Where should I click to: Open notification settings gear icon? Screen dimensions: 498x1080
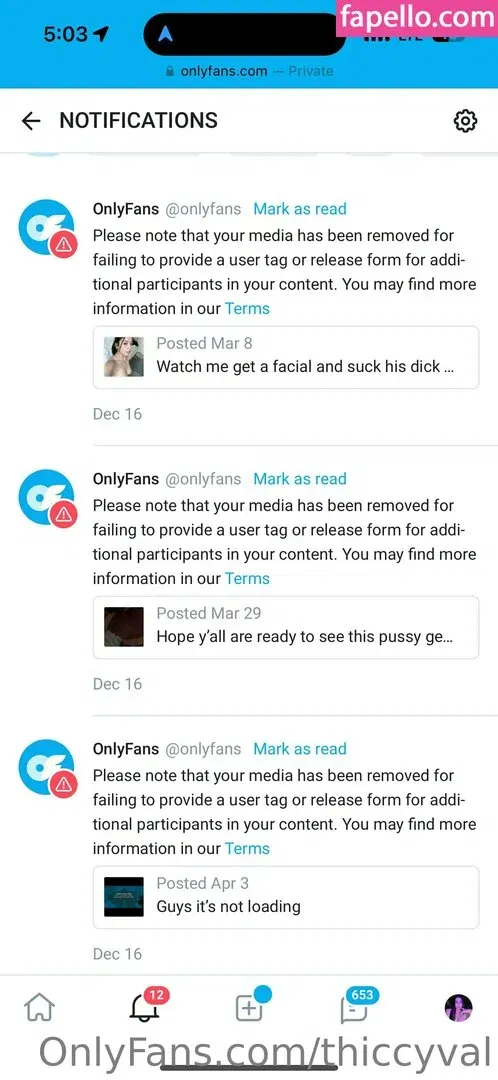click(x=466, y=121)
